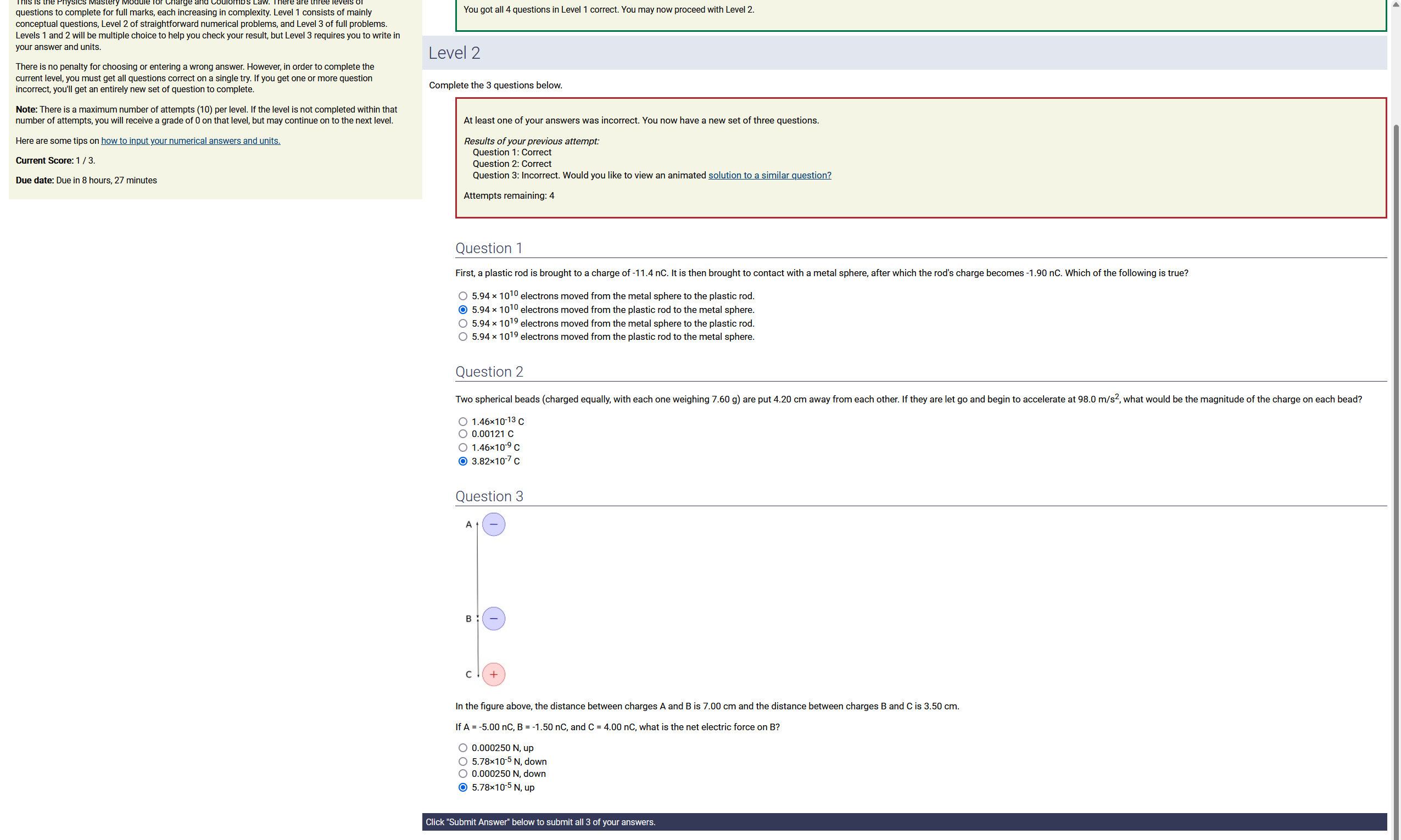Select the 3.82×10^-7 C option
This screenshot has height=840, width=1401.
click(462, 461)
